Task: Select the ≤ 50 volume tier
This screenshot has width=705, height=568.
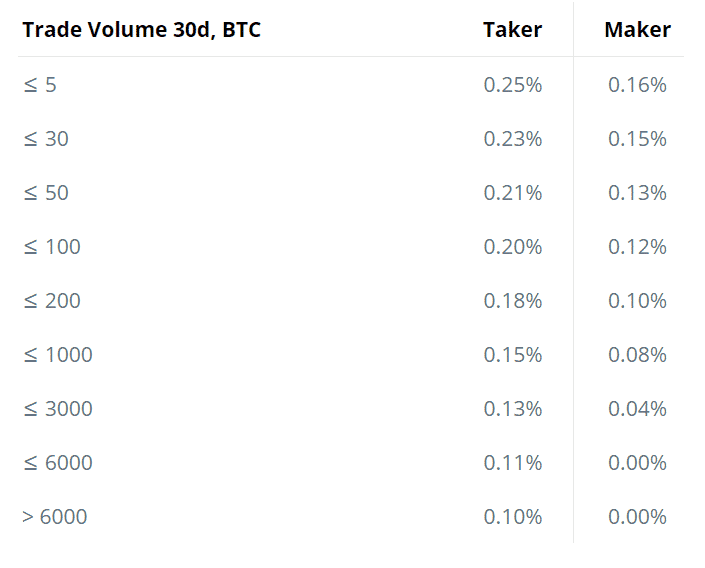Action: [x=46, y=193]
